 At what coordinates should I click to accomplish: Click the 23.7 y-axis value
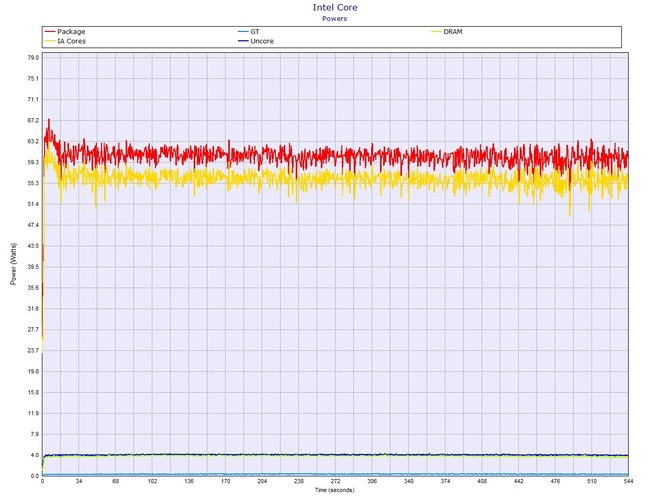pyautogui.click(x=33, y=350)
